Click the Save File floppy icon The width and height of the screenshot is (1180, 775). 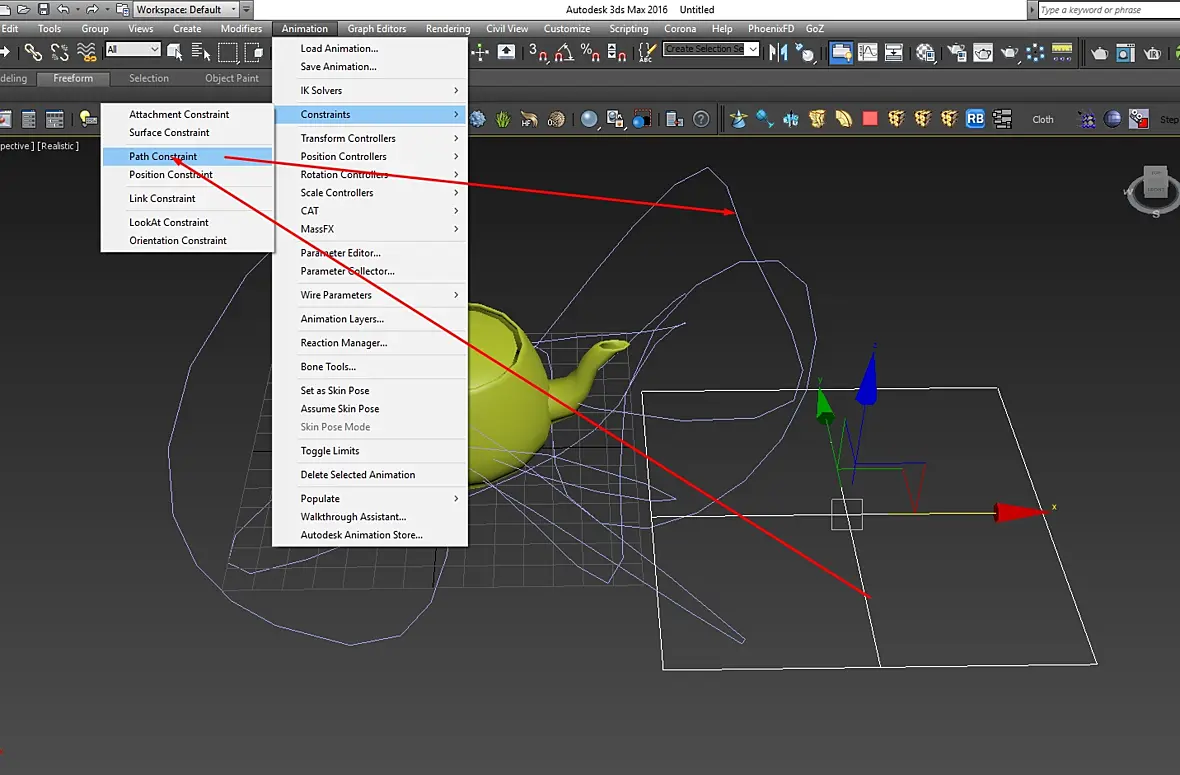[44, 9]
